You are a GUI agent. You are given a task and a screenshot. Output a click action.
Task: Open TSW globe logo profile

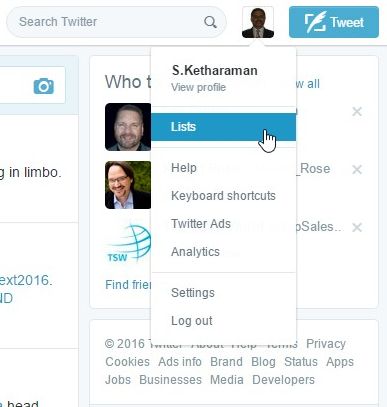click(128, 243)
